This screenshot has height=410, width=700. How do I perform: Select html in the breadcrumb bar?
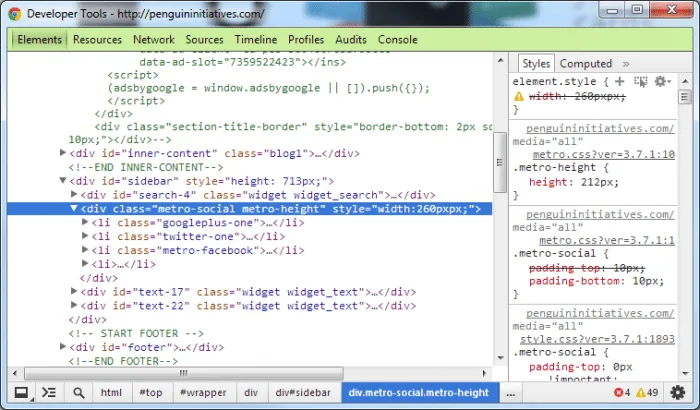point(111,393)
